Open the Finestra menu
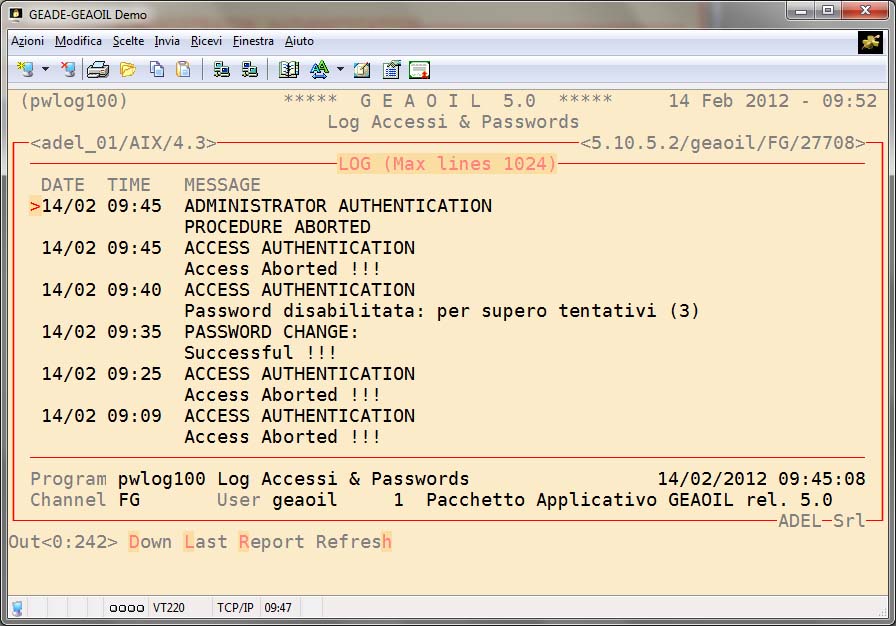Viewport: 896px width, 626px height. point(253,41)
